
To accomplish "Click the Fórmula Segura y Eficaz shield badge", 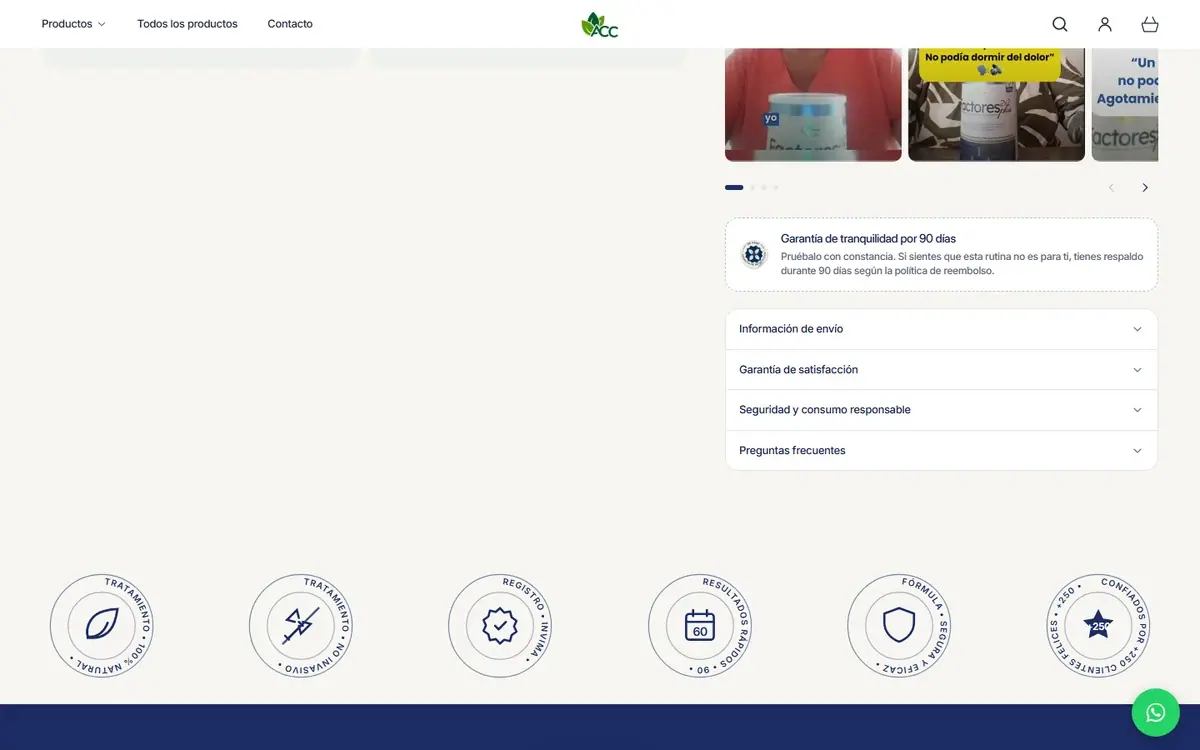I will tap(899, 626).
